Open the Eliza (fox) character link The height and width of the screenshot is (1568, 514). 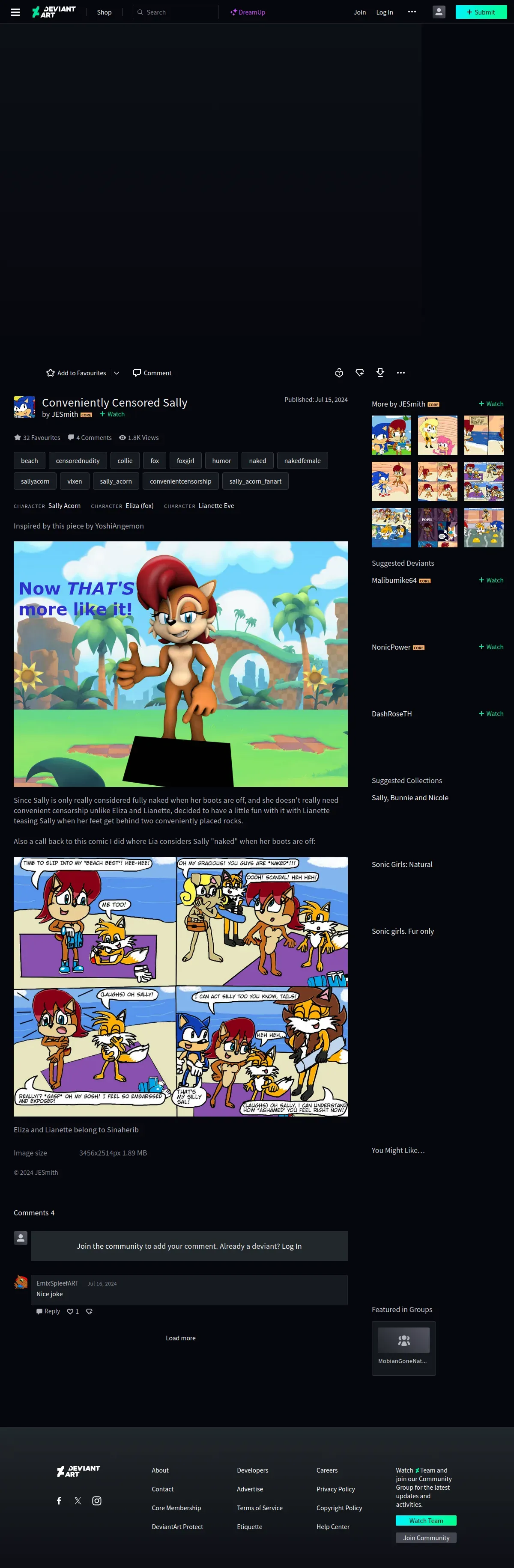pos(140,506)
